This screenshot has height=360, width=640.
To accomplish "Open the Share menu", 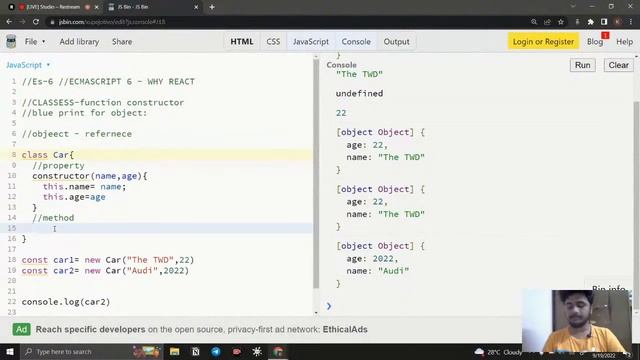I will point(122,42).
